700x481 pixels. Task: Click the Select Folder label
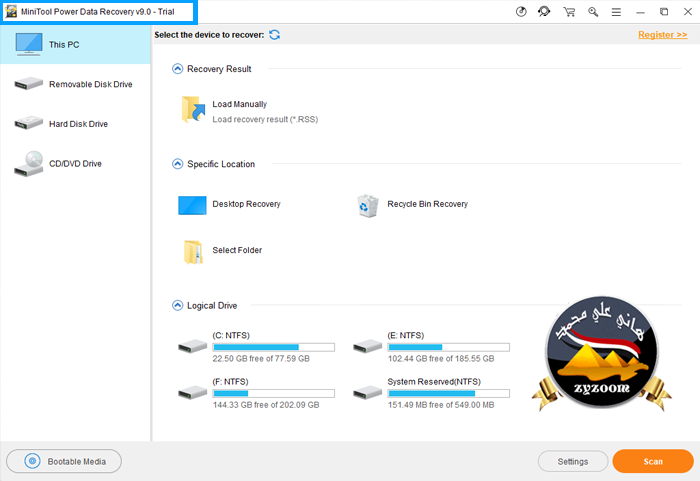(x=237, y=250)
